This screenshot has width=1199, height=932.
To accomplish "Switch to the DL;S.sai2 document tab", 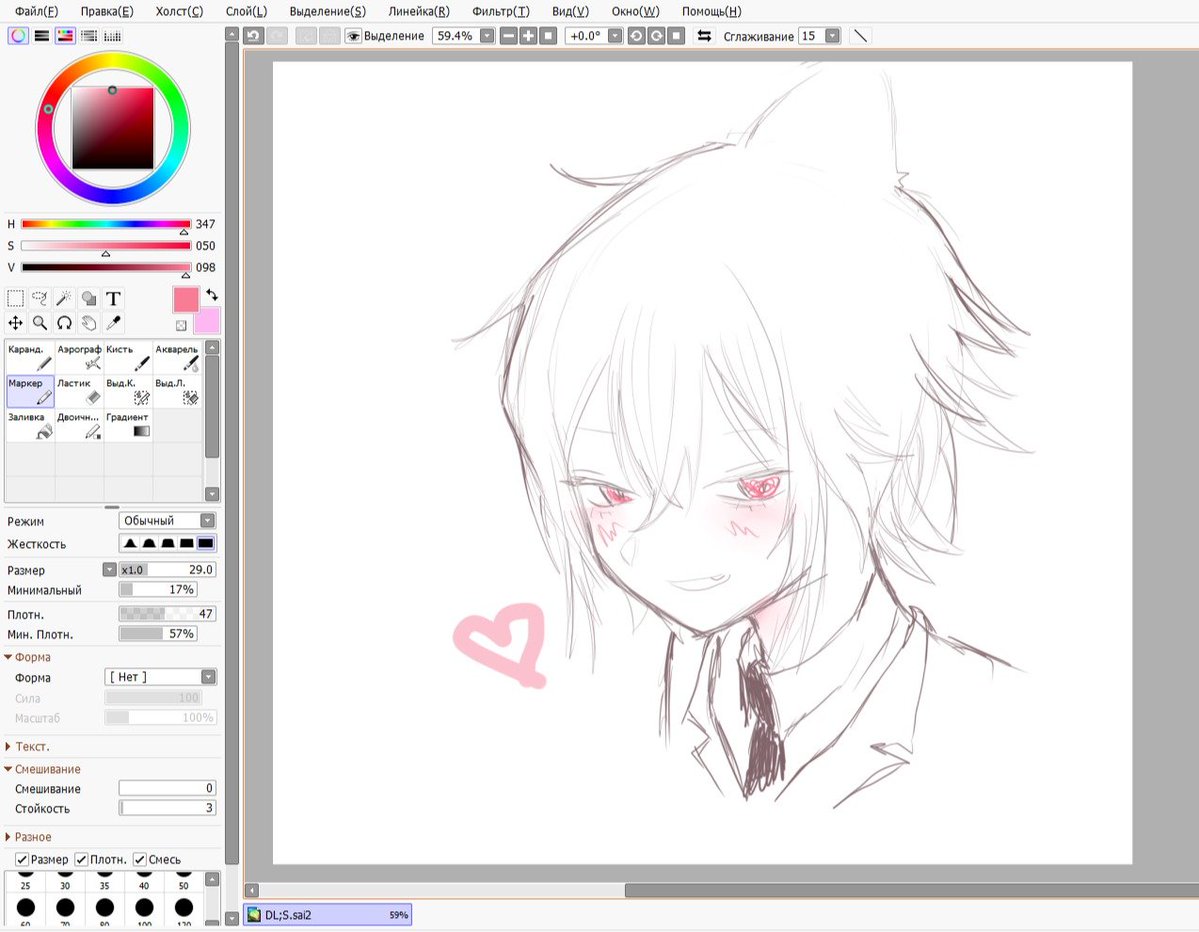I will pyautogui.click(x=328, y=914).
